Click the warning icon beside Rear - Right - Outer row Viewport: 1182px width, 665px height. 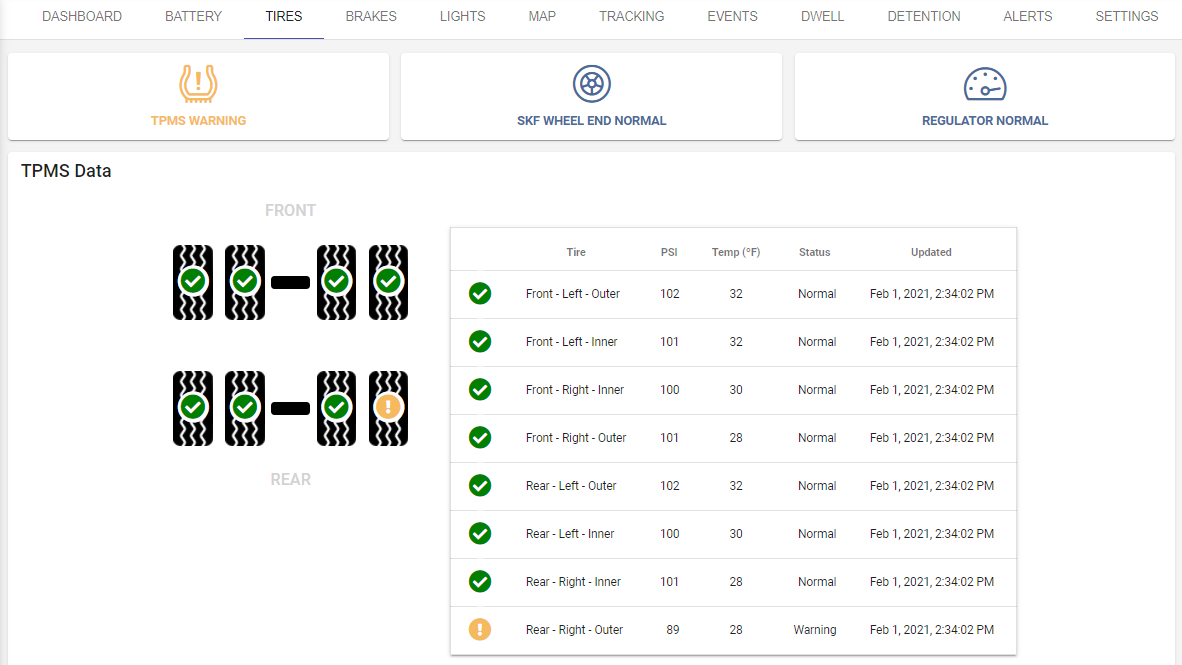pyautogui.click(x=480, y=629)
